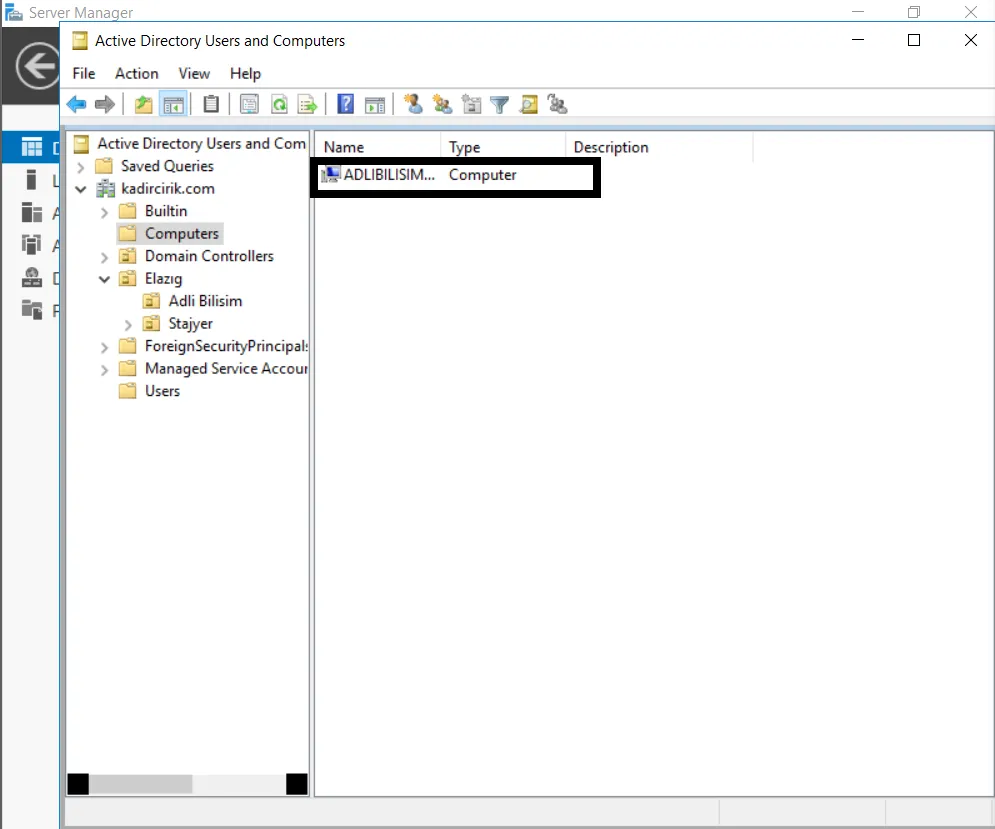Viewport: 995px width, 829px height.
Task: Open Server Manager All Servers sidebar icon
Action: pos(32,213)
